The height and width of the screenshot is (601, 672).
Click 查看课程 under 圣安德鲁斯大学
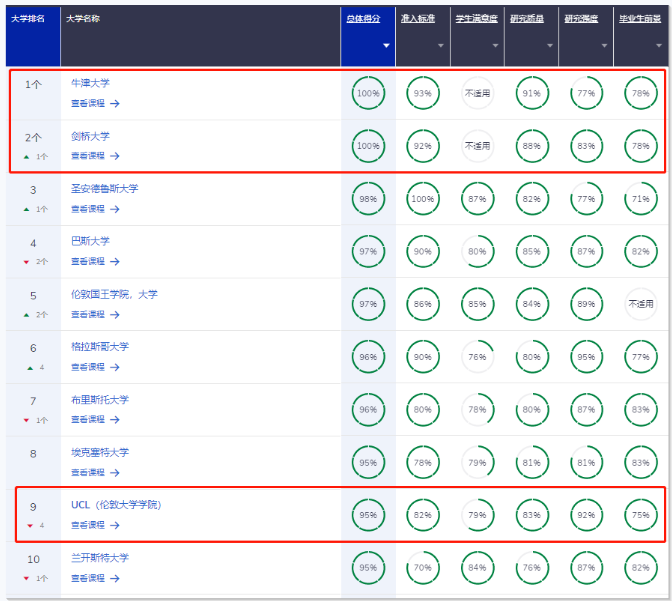point(95,209)
